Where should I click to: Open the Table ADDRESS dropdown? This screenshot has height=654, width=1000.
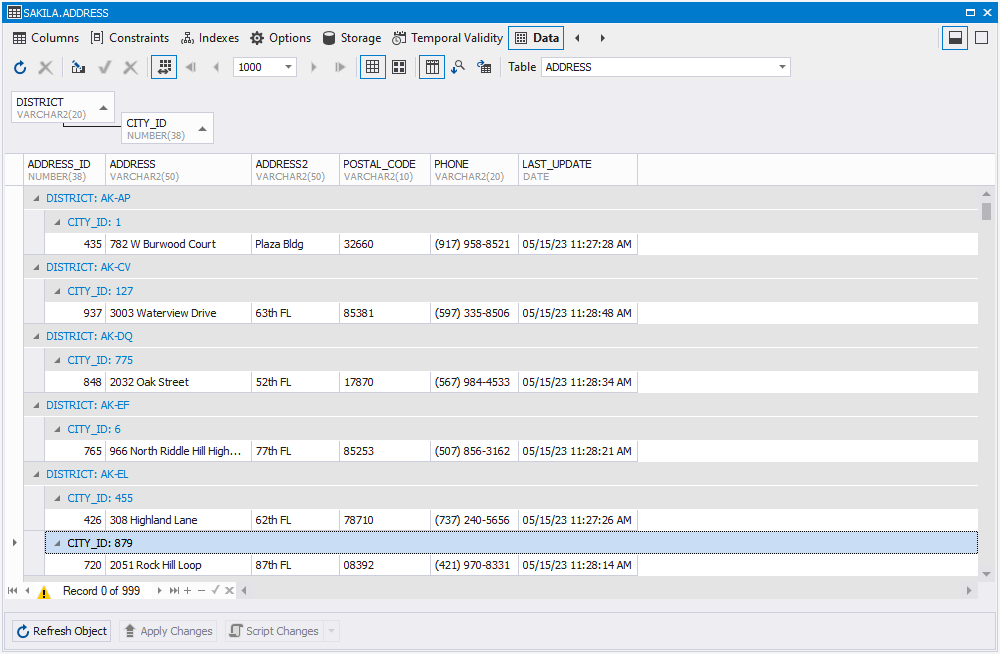[782, 67]
